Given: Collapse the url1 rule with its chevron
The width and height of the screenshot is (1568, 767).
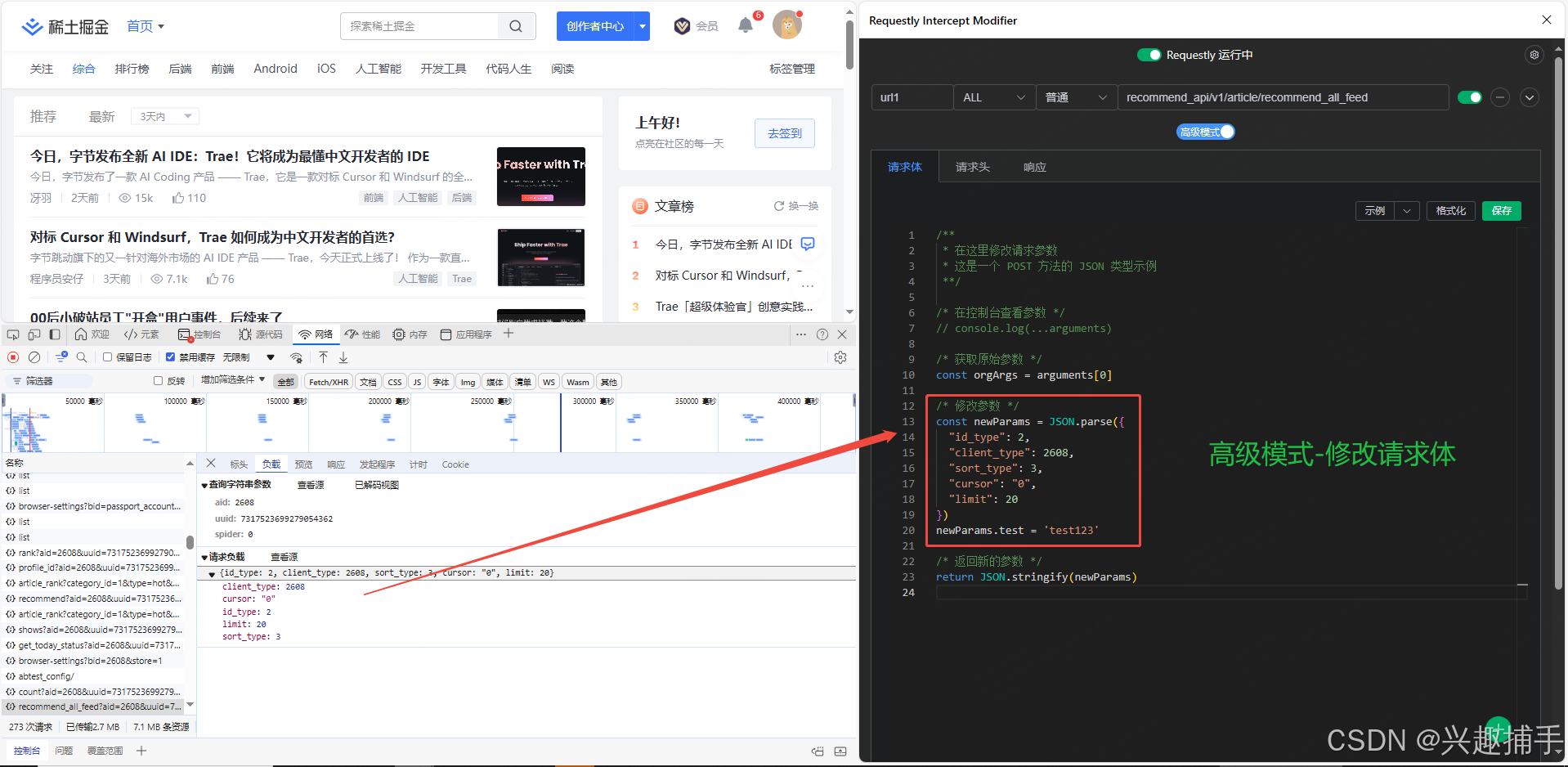Looking at the screenshot, I should coord(1529,97).
